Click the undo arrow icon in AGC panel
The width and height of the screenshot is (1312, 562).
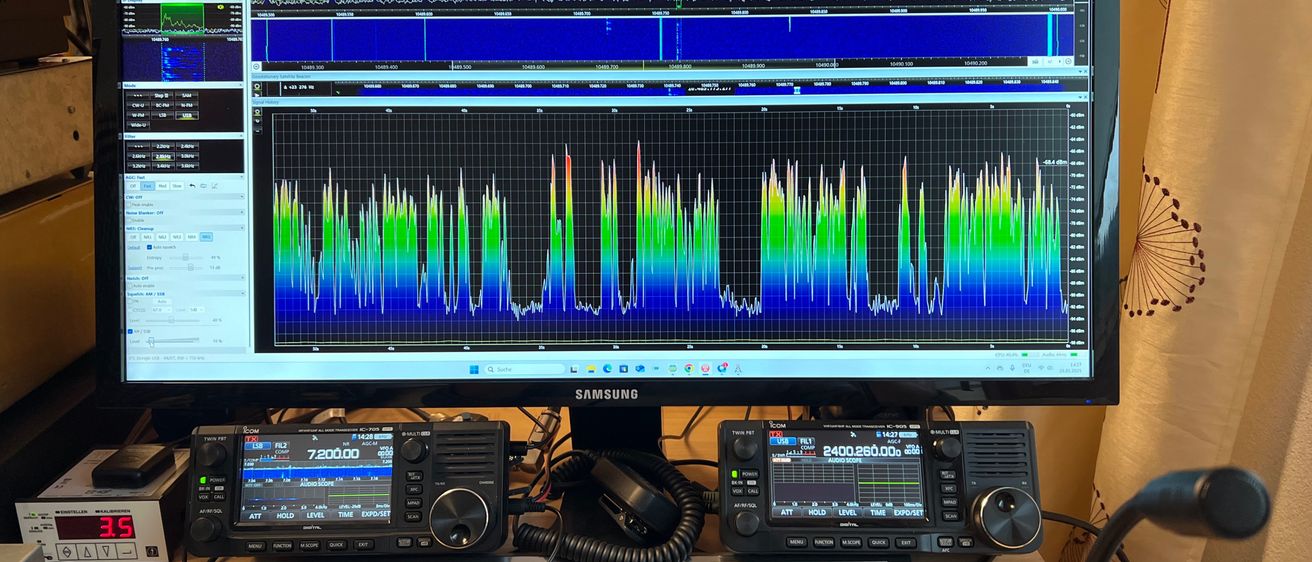(x=192, y=186)
